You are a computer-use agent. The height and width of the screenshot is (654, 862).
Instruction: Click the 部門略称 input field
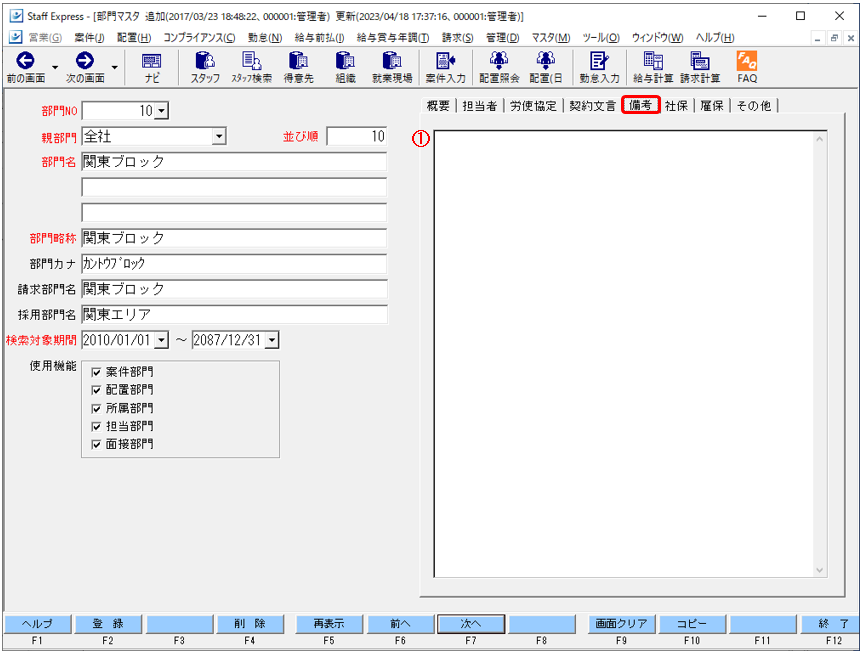[x=234, y=238]
